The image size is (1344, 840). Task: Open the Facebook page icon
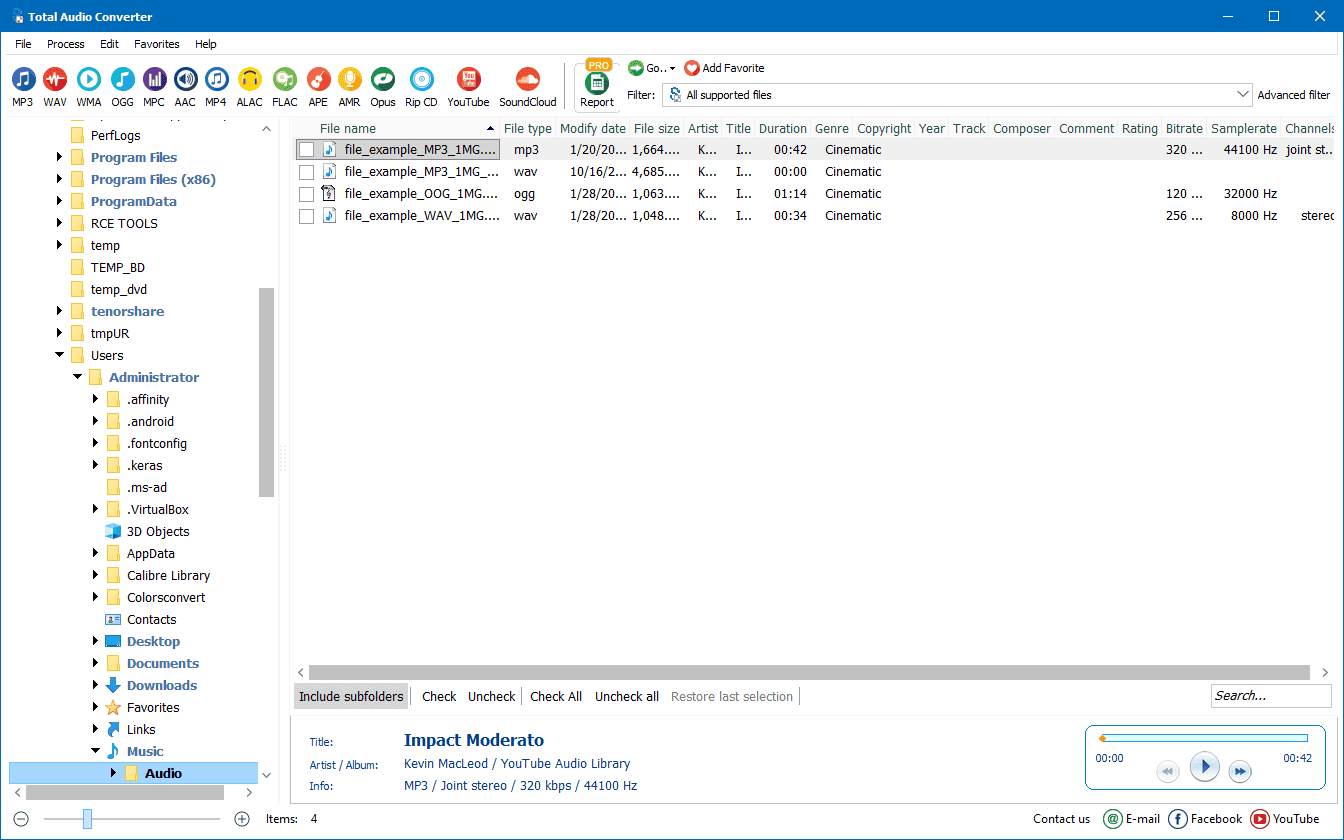click(1177, 819)
